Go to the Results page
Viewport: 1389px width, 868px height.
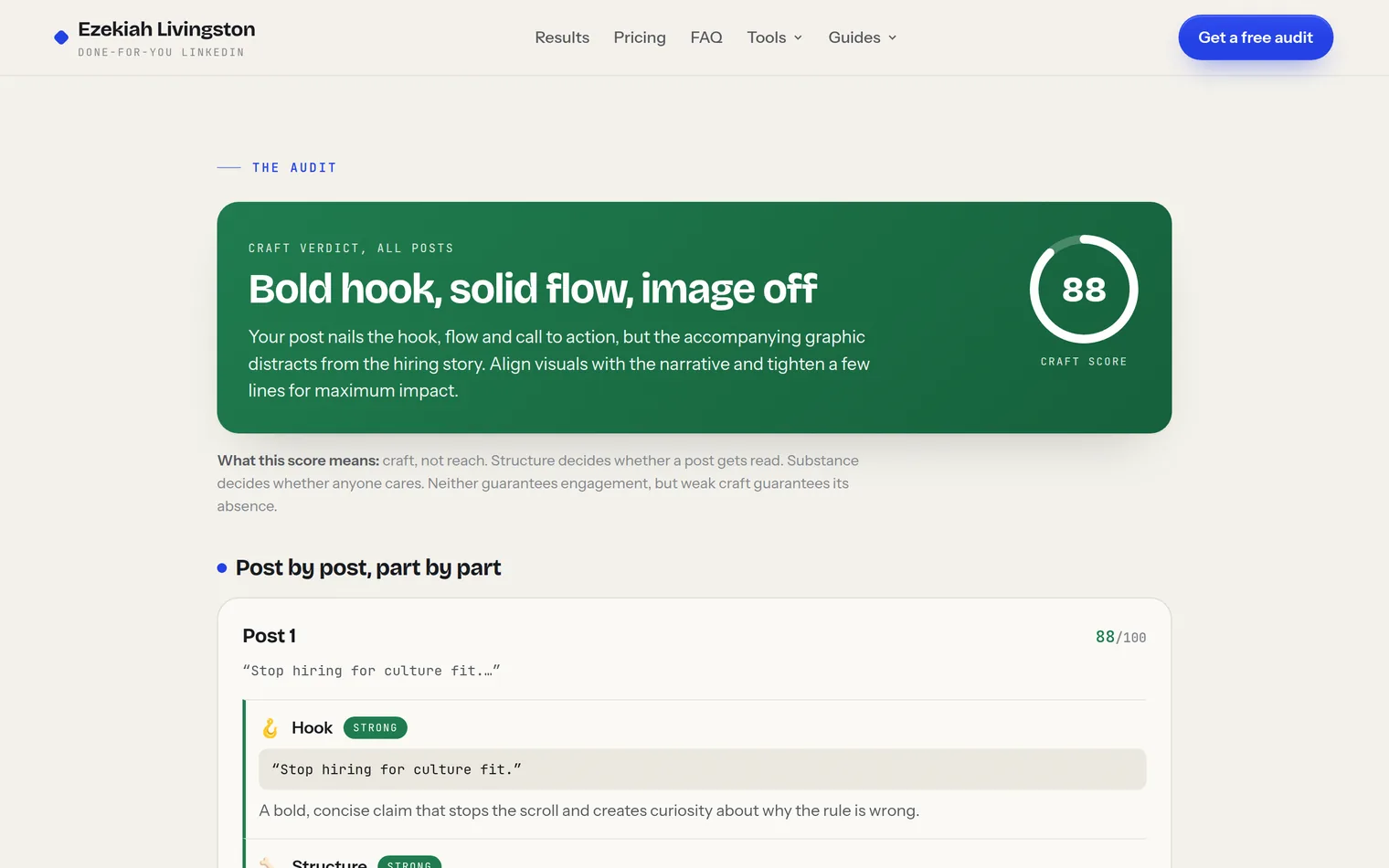click(x=562, y=37)
